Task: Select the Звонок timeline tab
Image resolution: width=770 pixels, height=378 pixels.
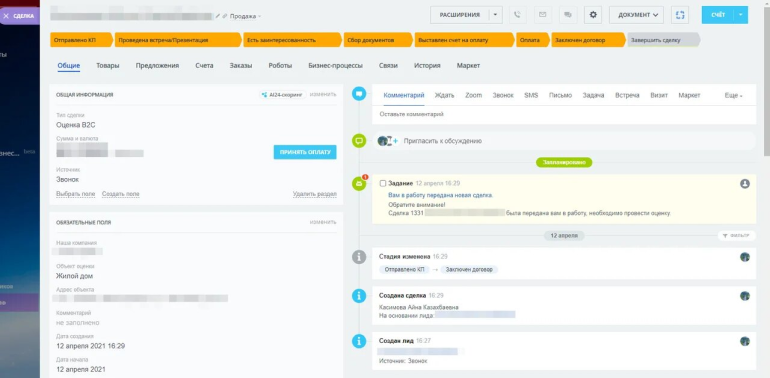Action: point(503,95)
